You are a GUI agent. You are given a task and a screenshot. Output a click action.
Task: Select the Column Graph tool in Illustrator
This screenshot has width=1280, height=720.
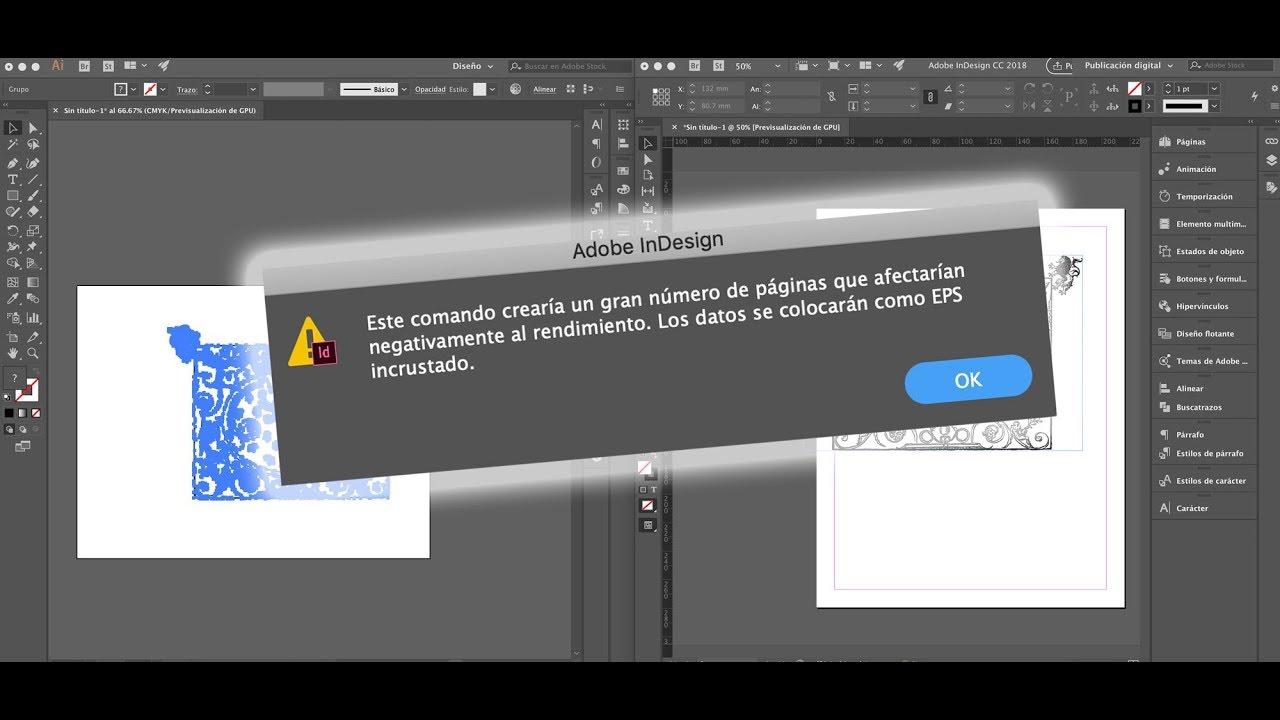33,318
